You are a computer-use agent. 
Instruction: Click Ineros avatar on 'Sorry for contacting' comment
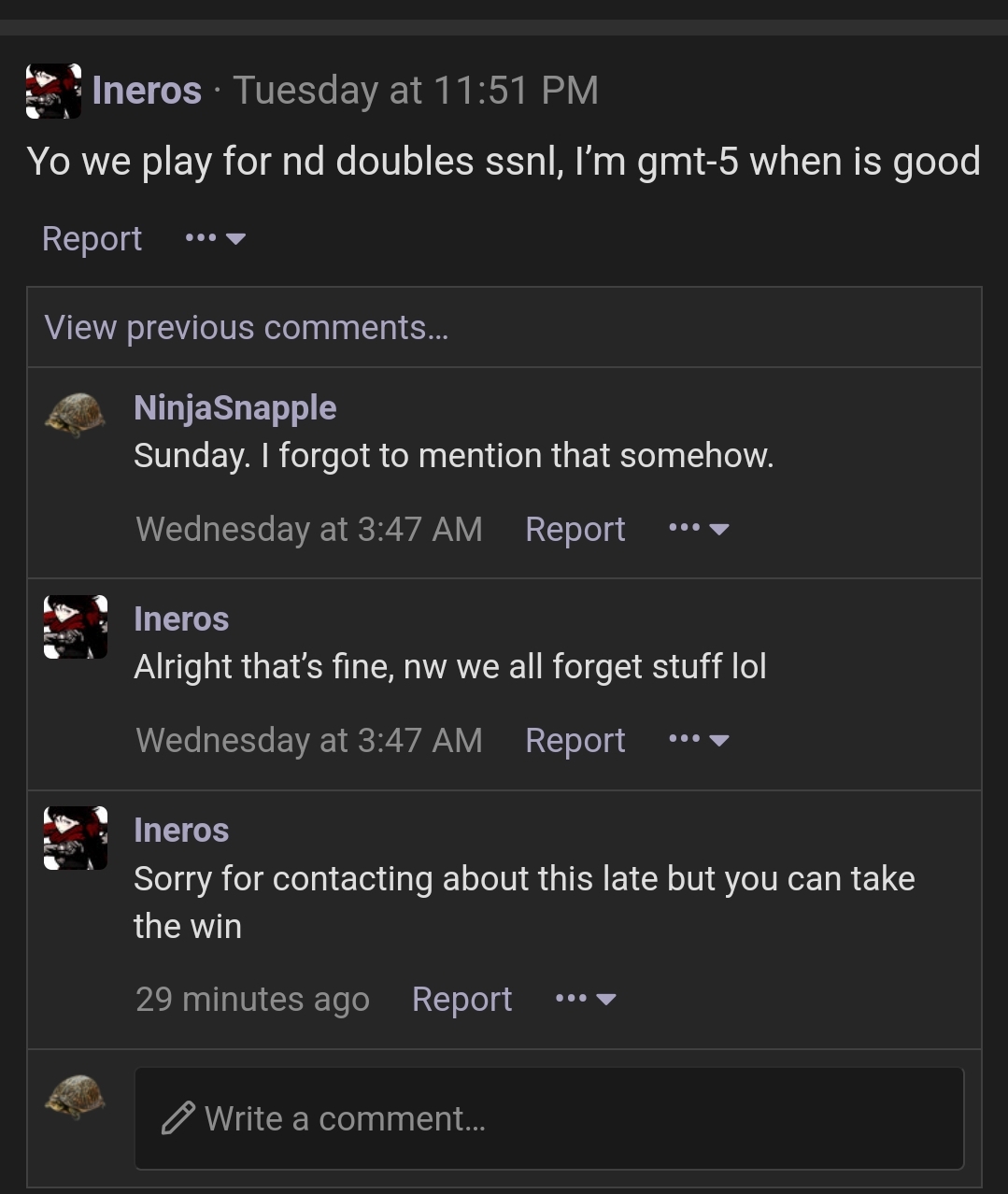(x=76, y=838)
